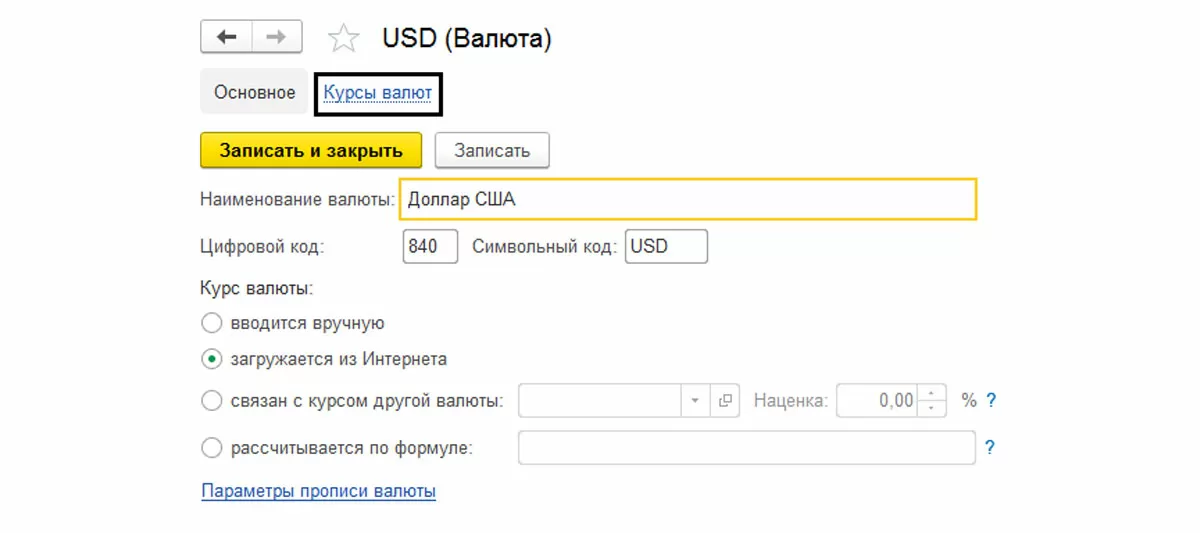Increase Наценка value with up arrow
Viewport: 1200px width, 533px height.
point(932,393)
